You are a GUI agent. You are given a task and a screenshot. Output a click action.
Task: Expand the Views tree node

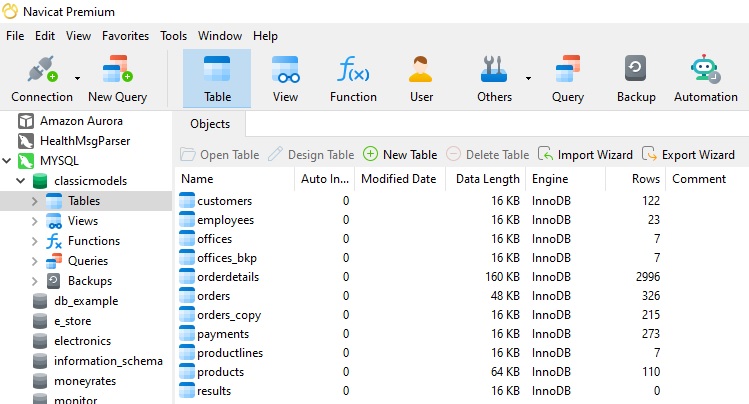pos(34,221)
